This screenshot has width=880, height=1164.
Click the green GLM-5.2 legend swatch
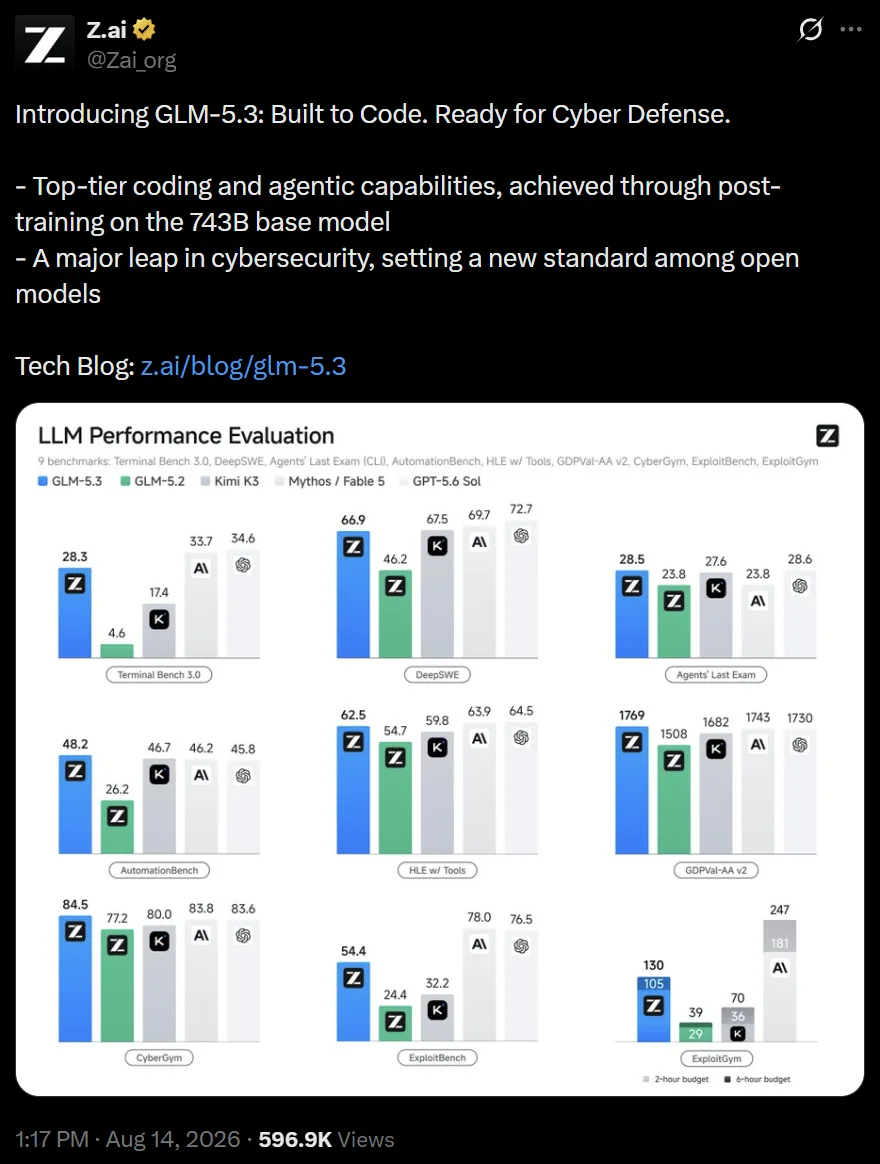126,481
